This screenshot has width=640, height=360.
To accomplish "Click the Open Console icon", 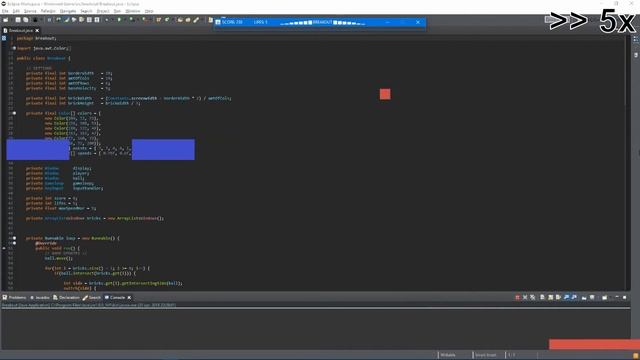I will coord(604,298).
